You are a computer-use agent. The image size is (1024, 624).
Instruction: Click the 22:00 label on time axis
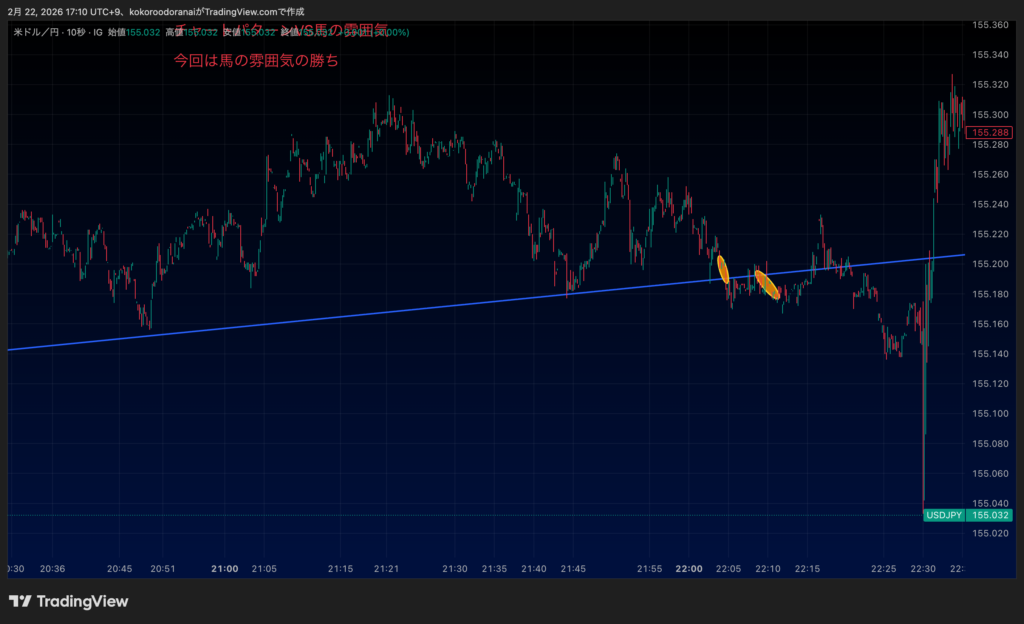tap(688, 568)
